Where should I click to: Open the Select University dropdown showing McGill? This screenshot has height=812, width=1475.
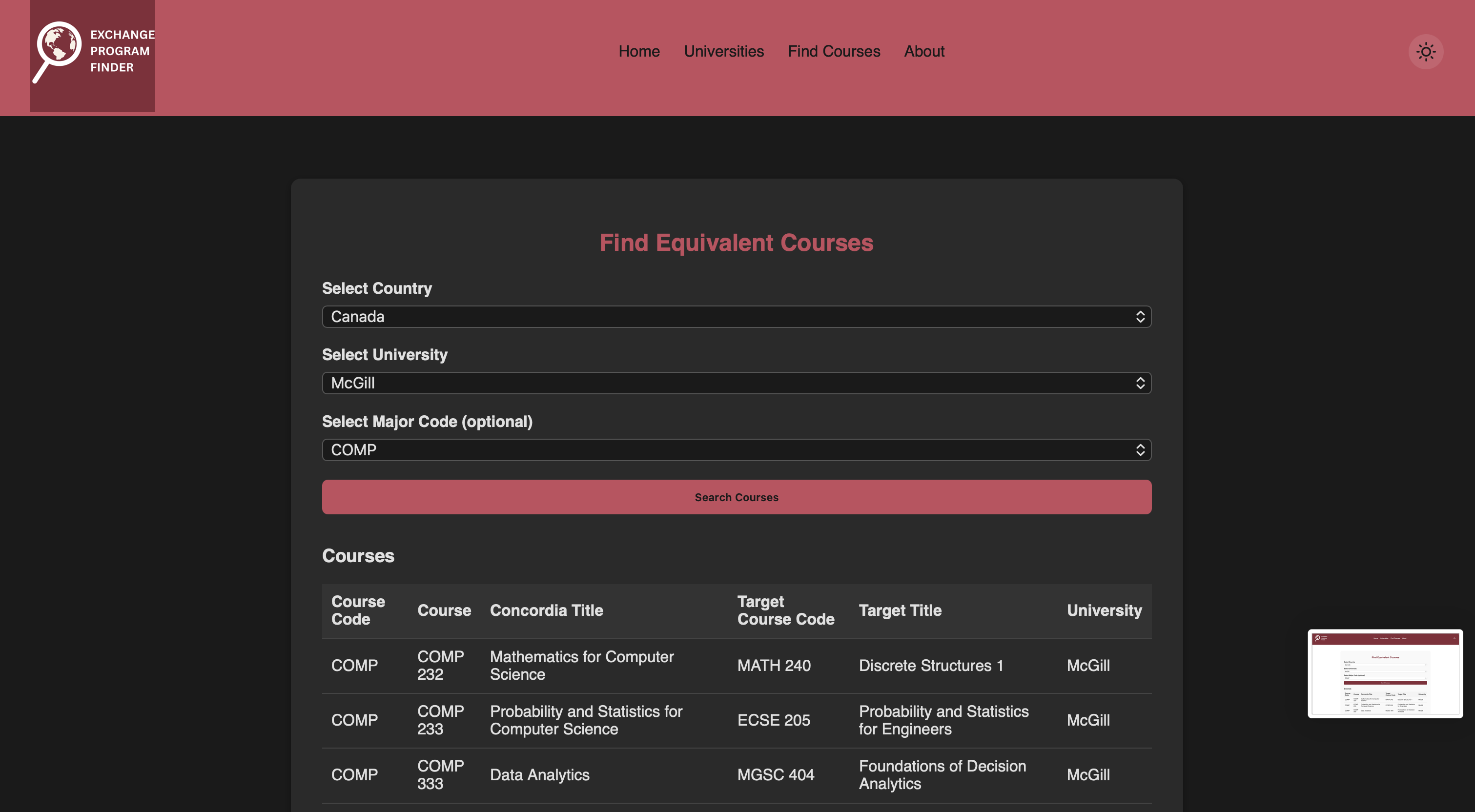coord(736,383)
